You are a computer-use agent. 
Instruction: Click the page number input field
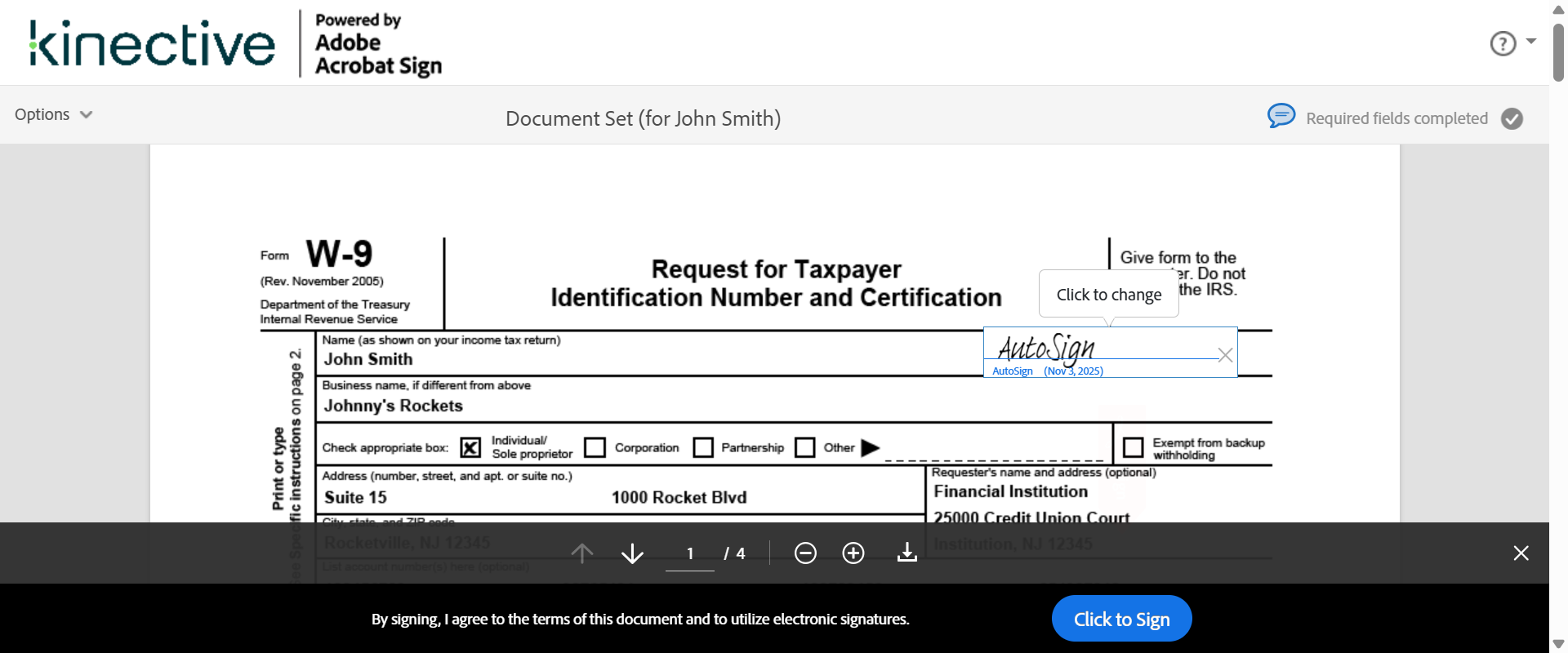point(690,553)
